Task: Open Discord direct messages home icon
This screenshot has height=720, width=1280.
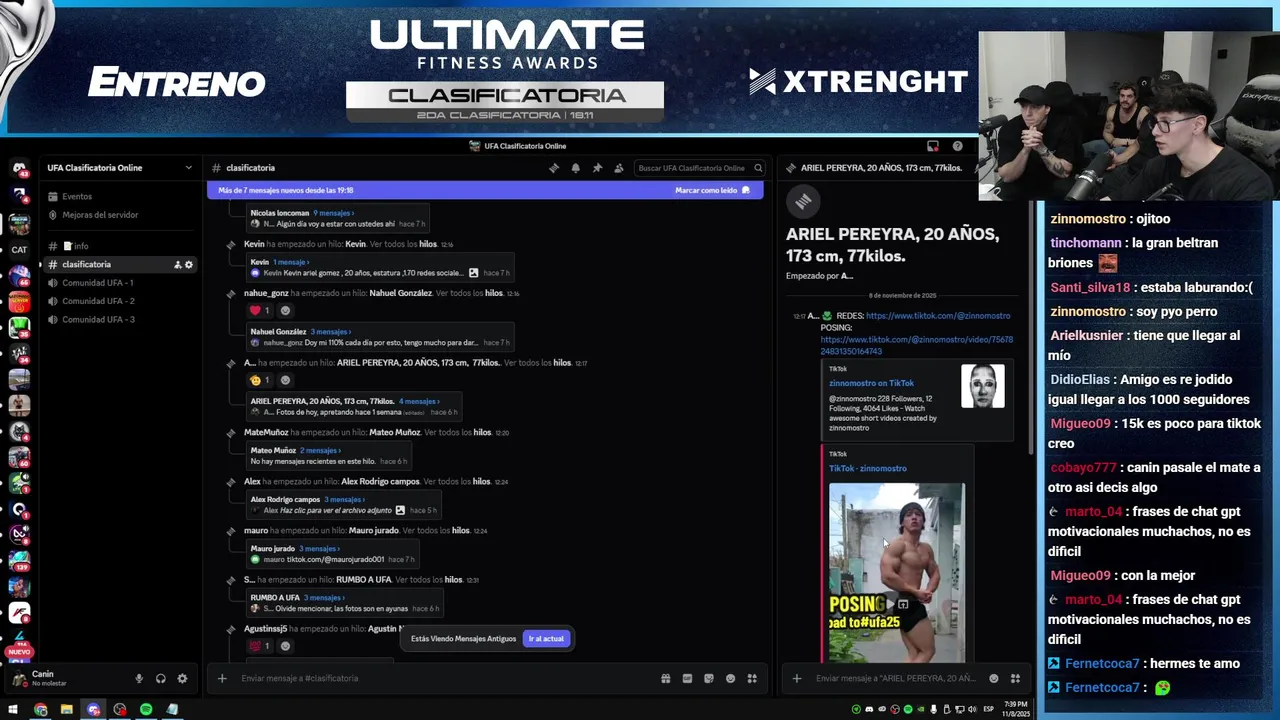Action: click(19, 169)
